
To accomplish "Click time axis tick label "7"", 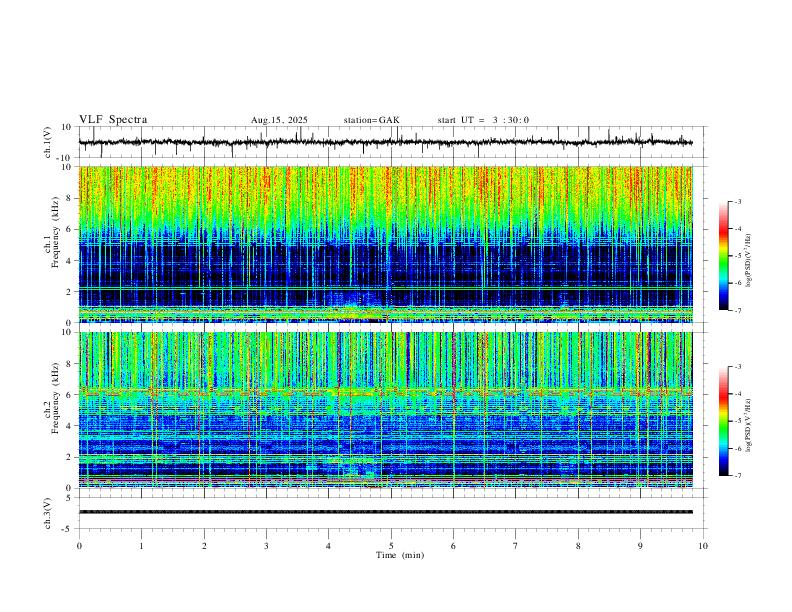I will click(x=516, y=546).
